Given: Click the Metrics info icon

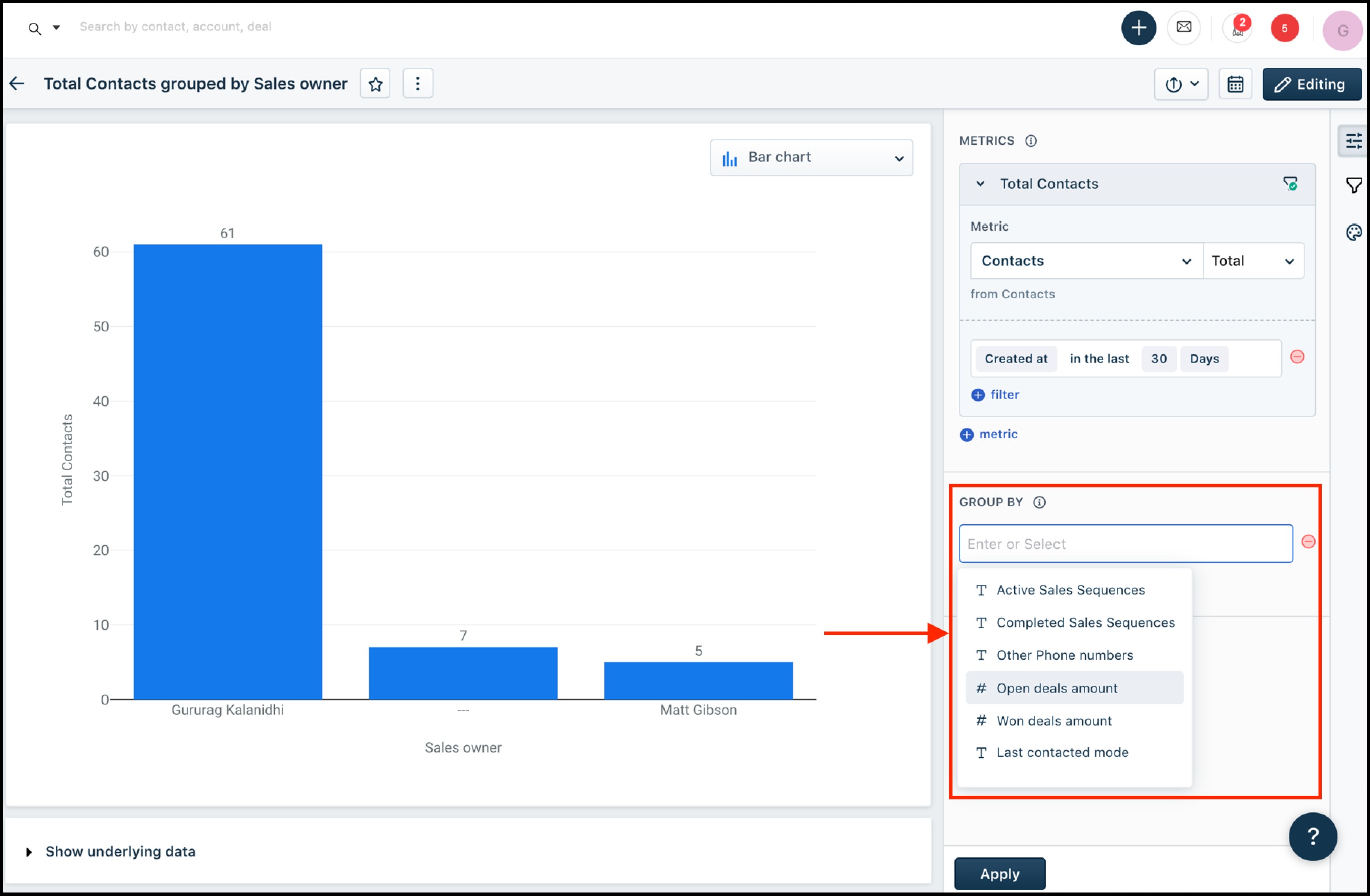Looking at the screenshot, I should [1031, 141].
